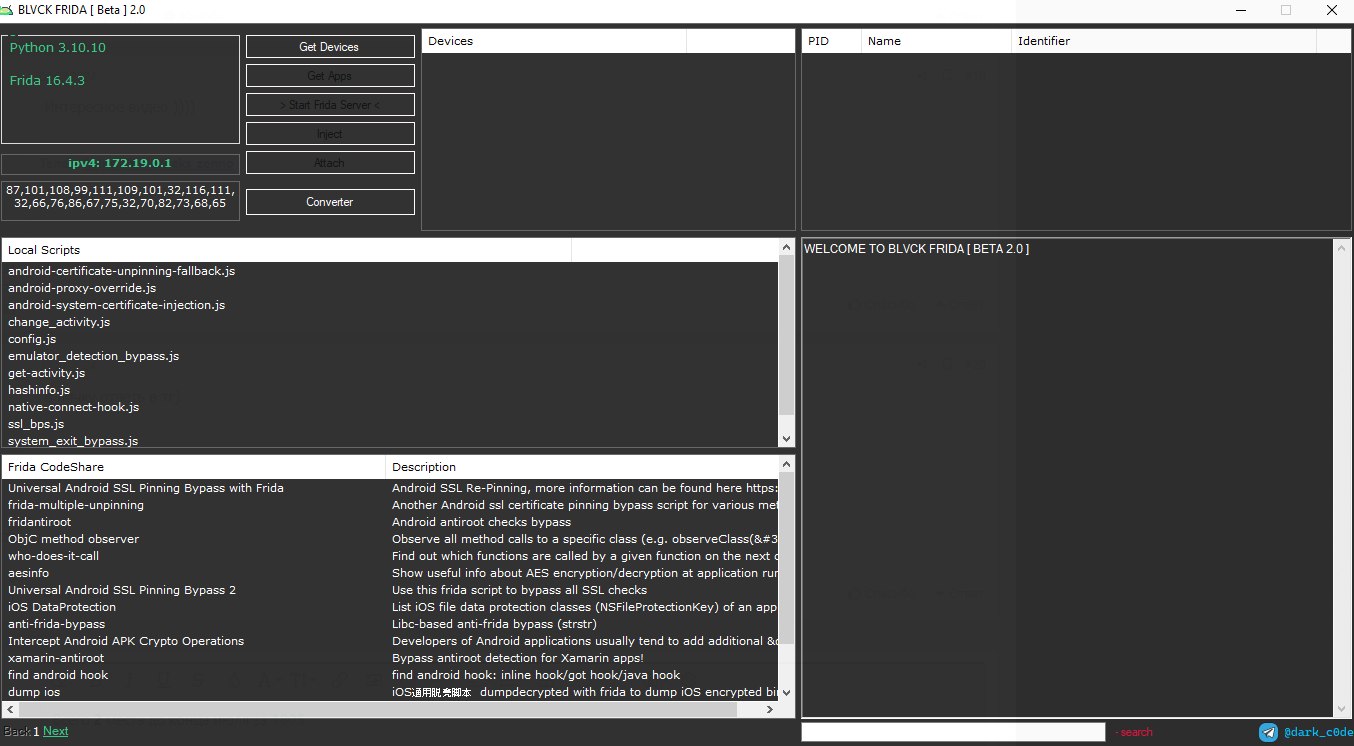Click Local Scripts scrollbar down arrow
This screenshot has width=1354, height=746.
tap(786, 439)
